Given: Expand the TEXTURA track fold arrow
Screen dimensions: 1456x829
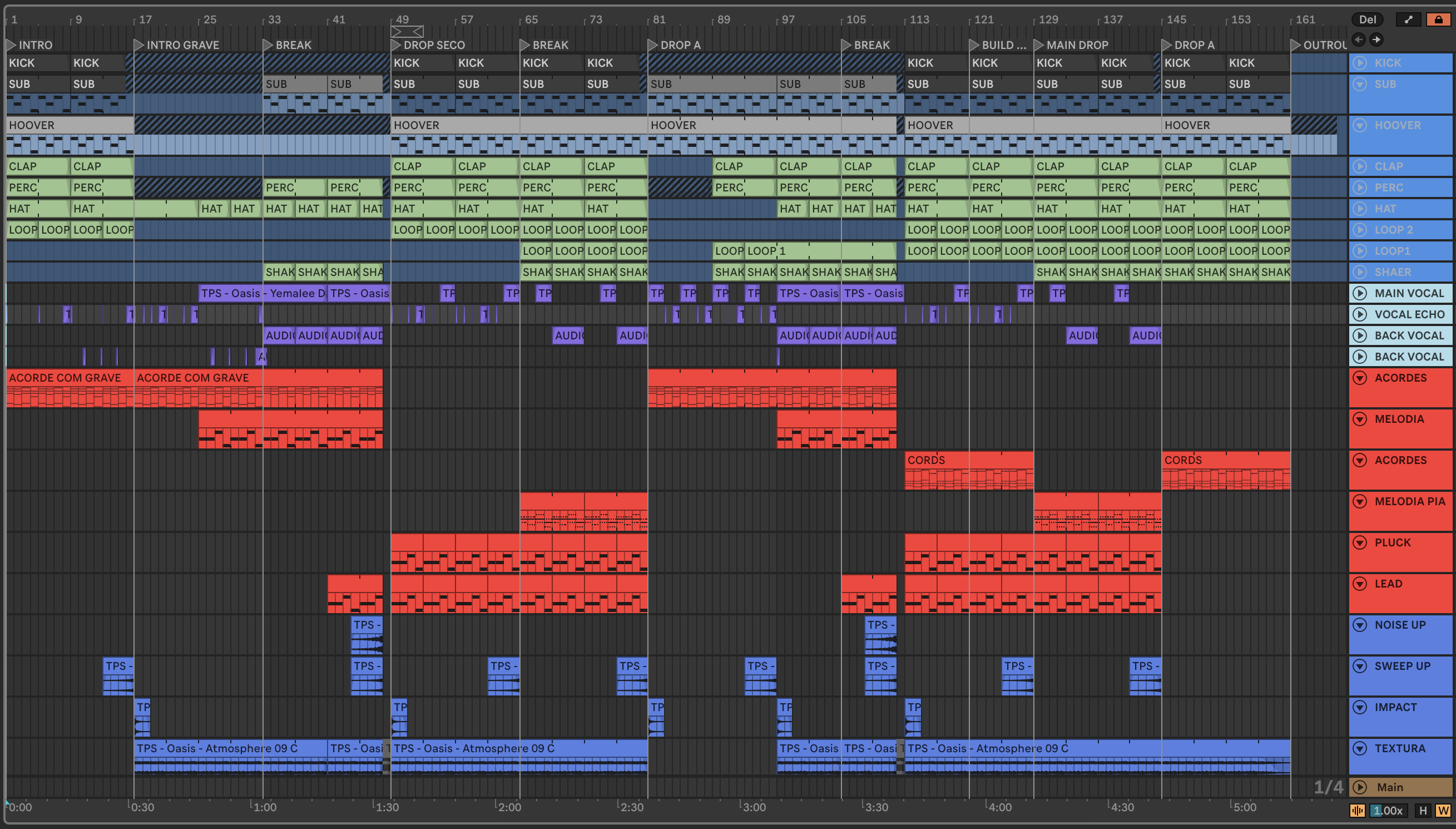Looking at the screenshot, I should click(x=1360, y=748).
